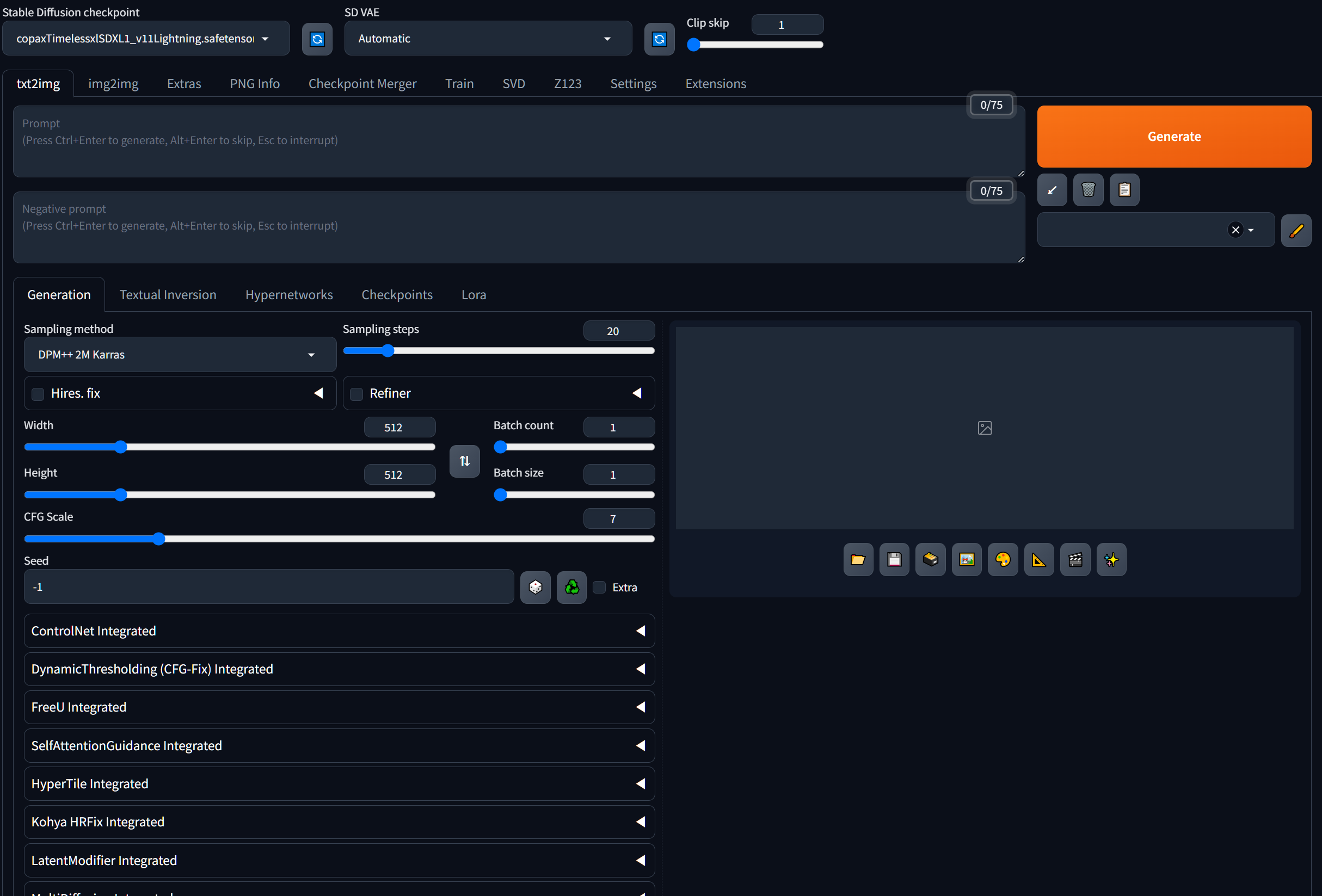The image size is (1322, 896).
Task: Tick the Extra seed checkbox
Action: tap(599, 586)
